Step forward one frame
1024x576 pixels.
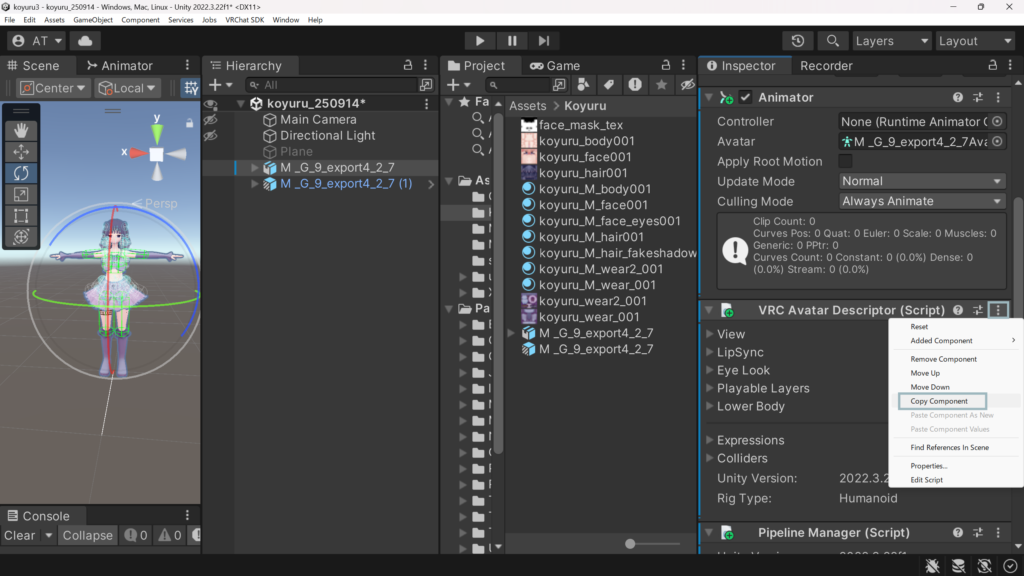point(543,40)
